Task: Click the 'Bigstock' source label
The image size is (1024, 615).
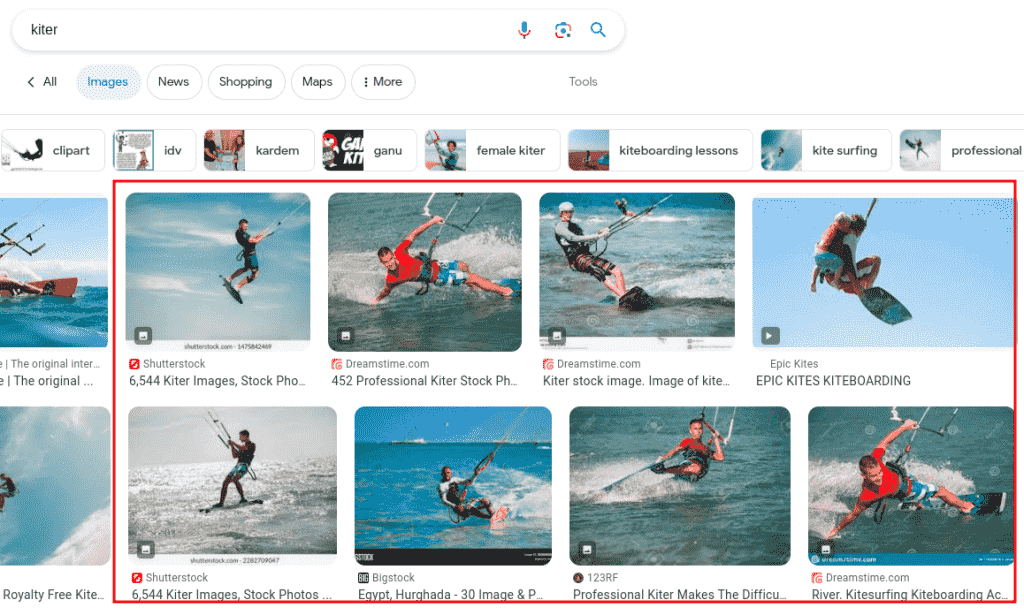Action: (x=393, y=578)
